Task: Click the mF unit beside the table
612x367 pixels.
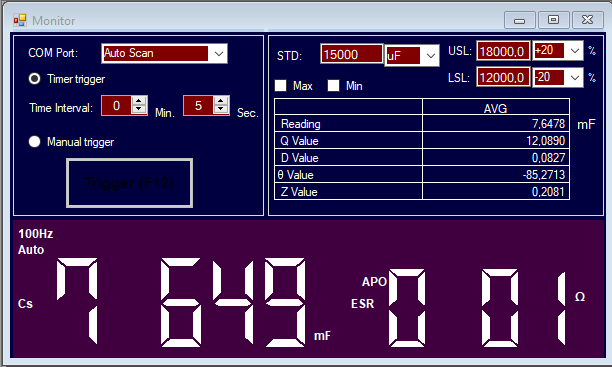Action: point(586,125)
